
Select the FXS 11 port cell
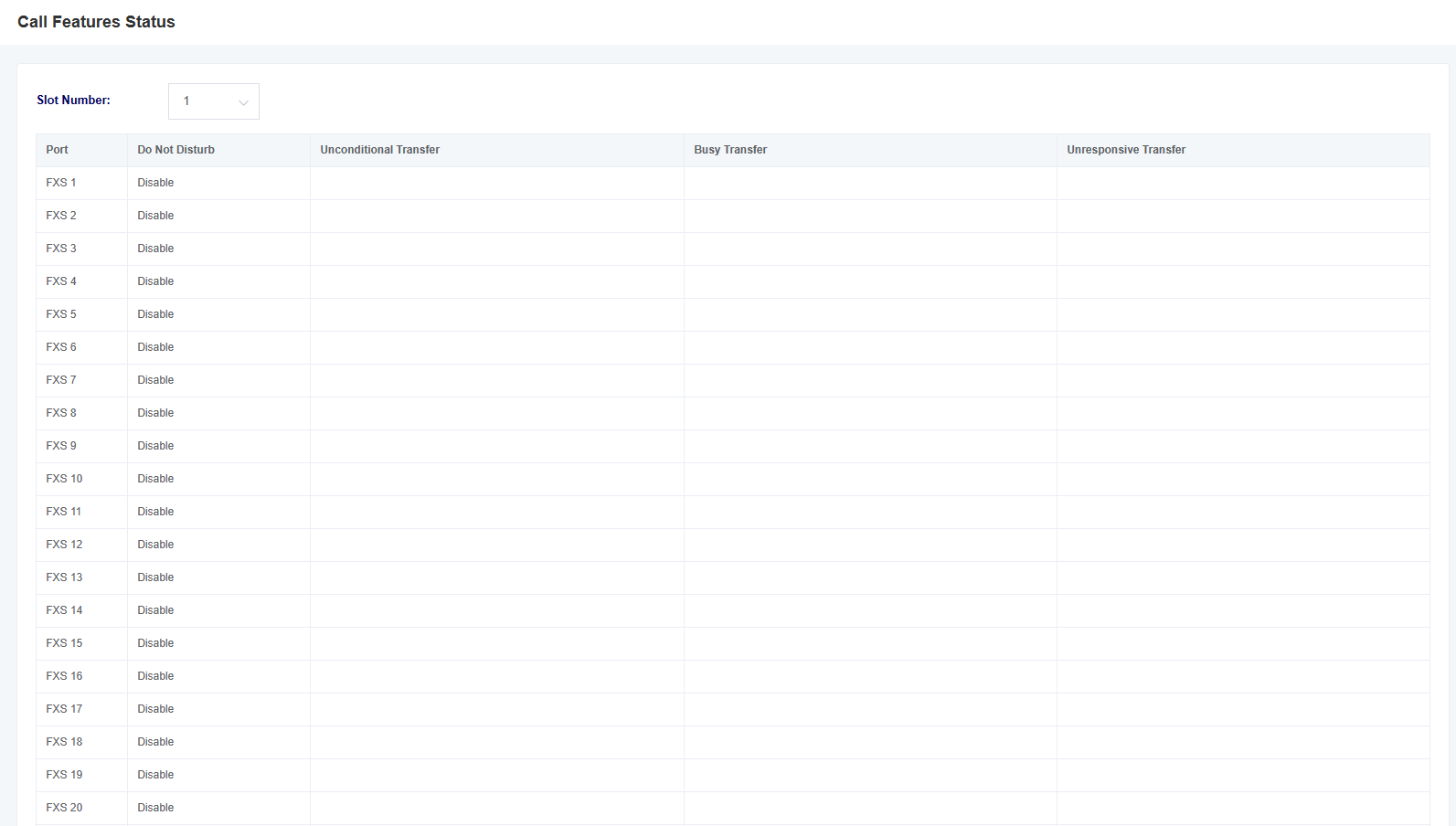coord(81,512)
